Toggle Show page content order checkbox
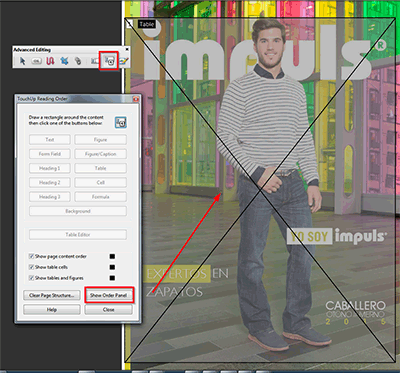 pos(31,256)
